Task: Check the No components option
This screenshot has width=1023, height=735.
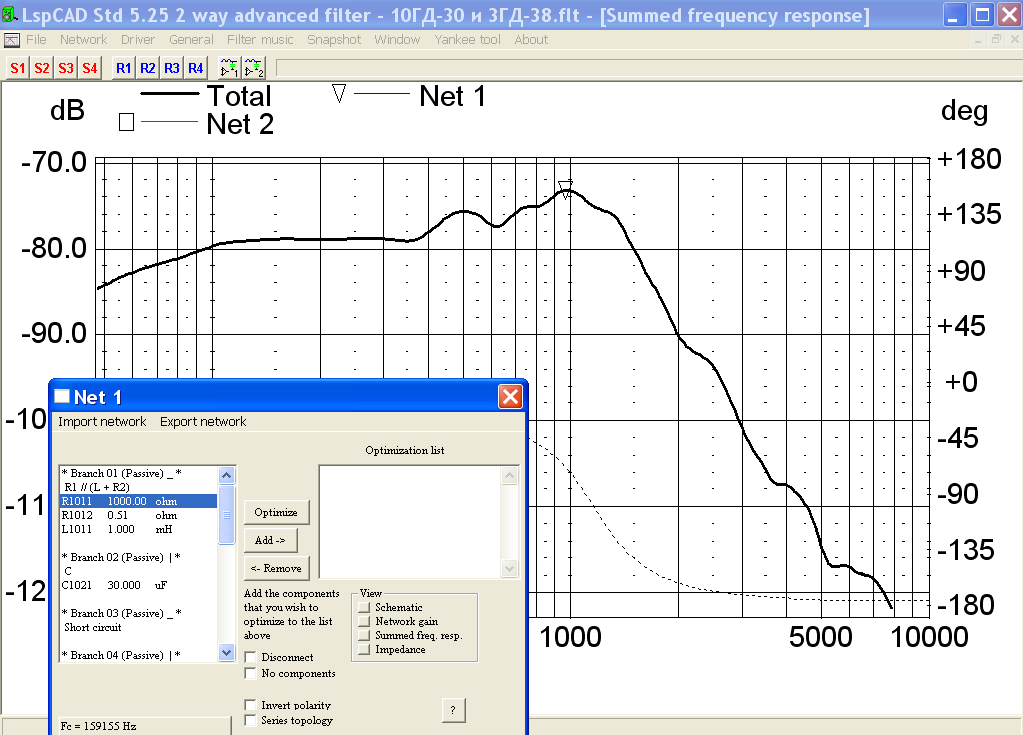Action: pyautogui.click(x=250, y=673)
